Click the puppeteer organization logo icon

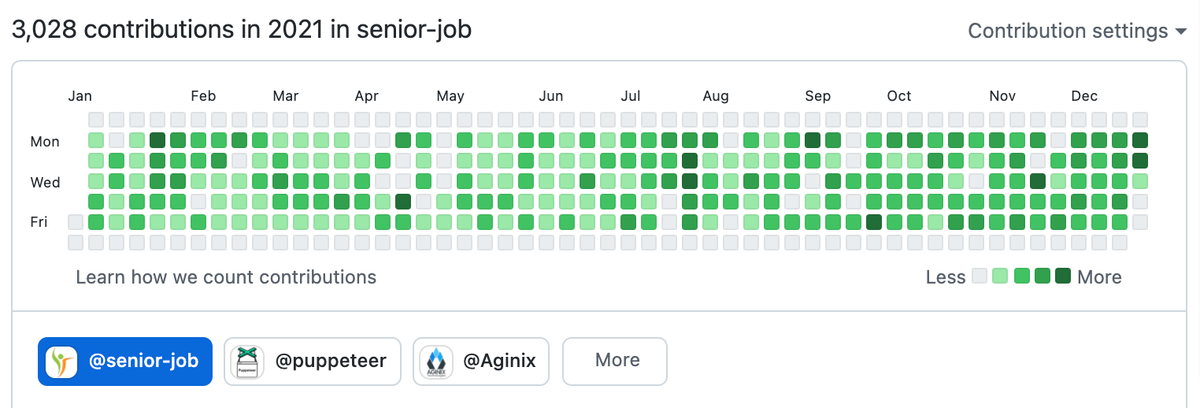click(x=246, y=361)
